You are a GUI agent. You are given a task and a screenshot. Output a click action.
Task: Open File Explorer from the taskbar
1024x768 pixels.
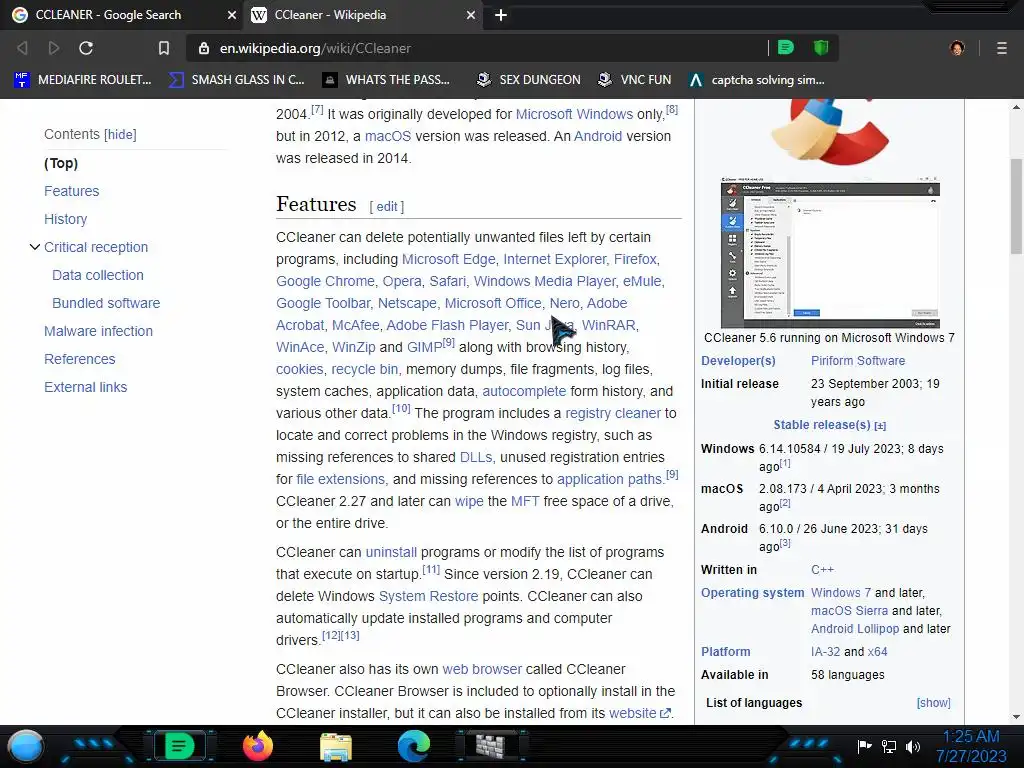point(336,746)
